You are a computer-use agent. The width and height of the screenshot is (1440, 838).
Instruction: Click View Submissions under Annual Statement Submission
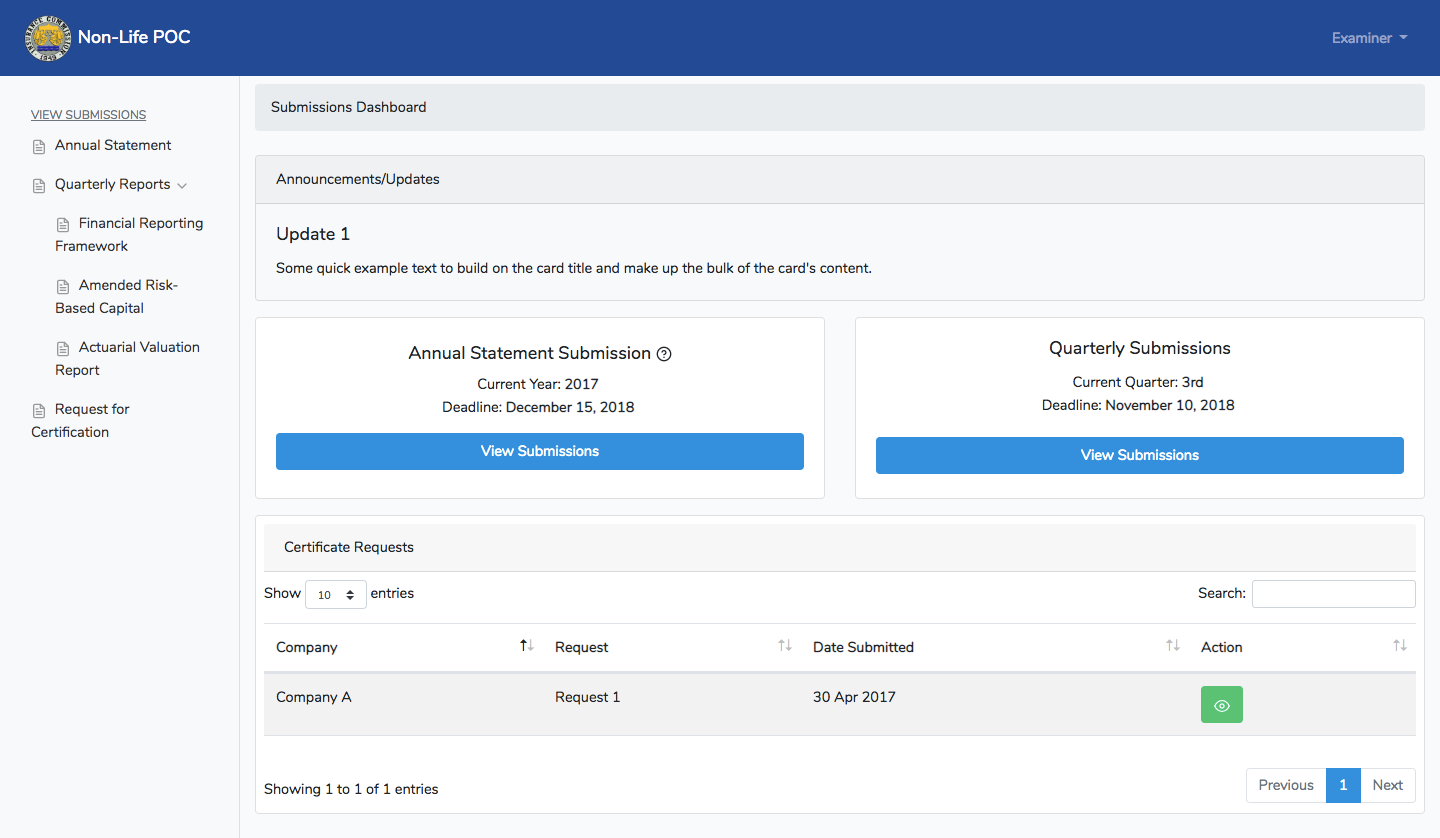(540, 451)
